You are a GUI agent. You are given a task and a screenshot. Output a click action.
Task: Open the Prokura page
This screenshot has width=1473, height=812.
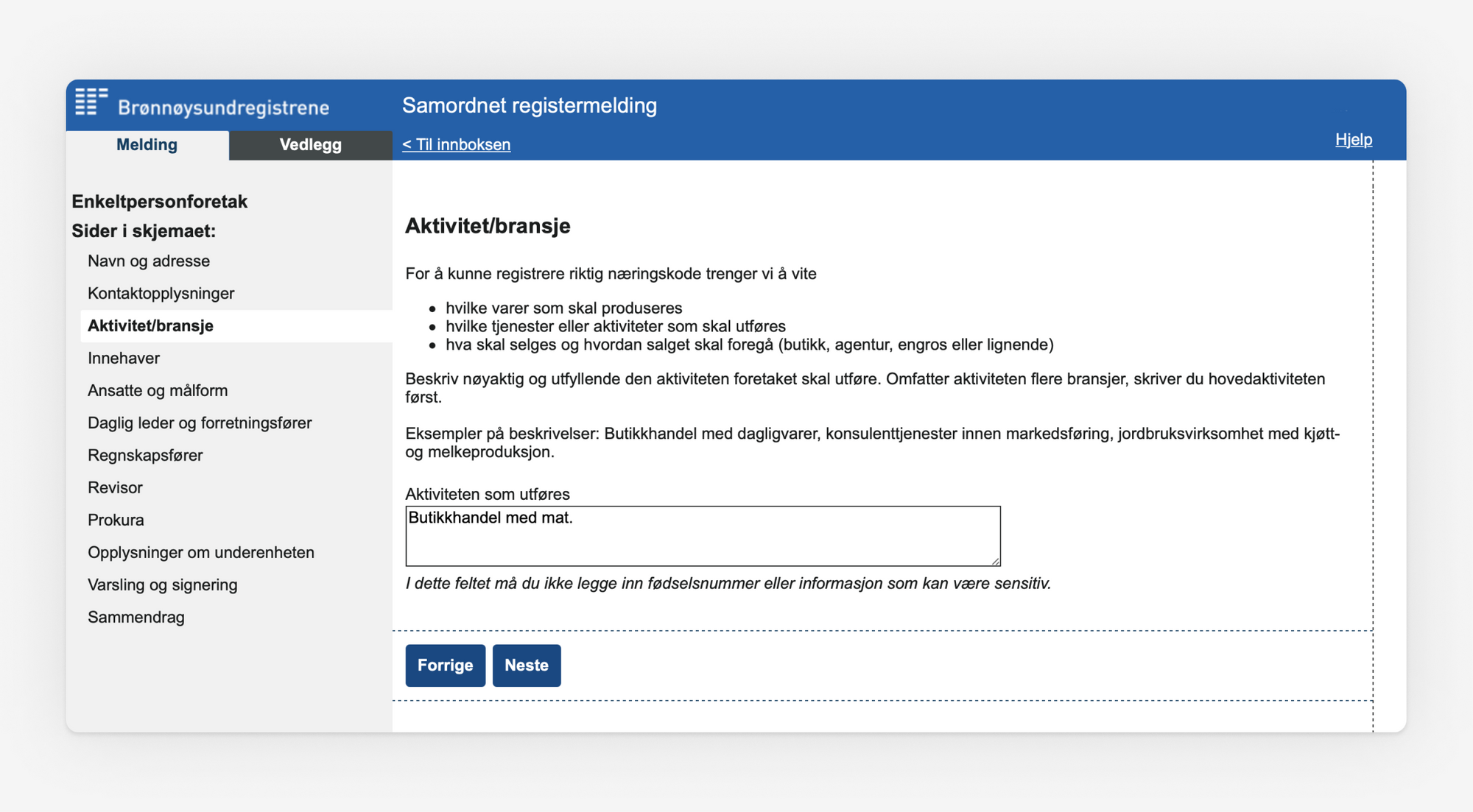(x=116, y=520)
